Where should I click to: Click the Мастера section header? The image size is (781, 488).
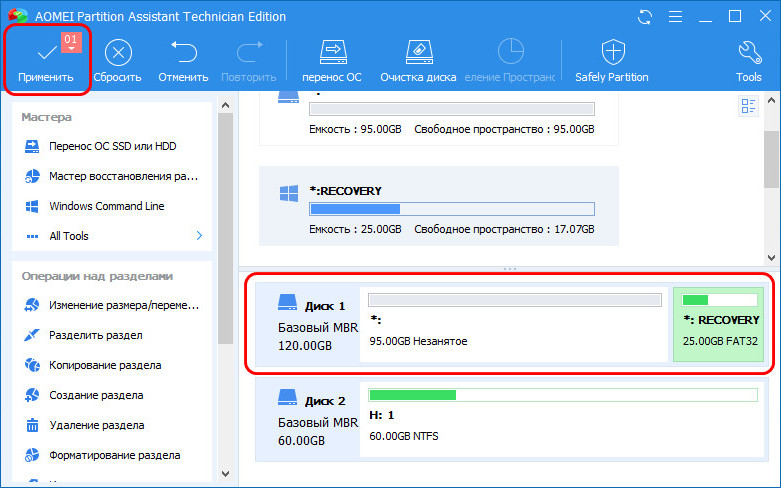(46, 117)
